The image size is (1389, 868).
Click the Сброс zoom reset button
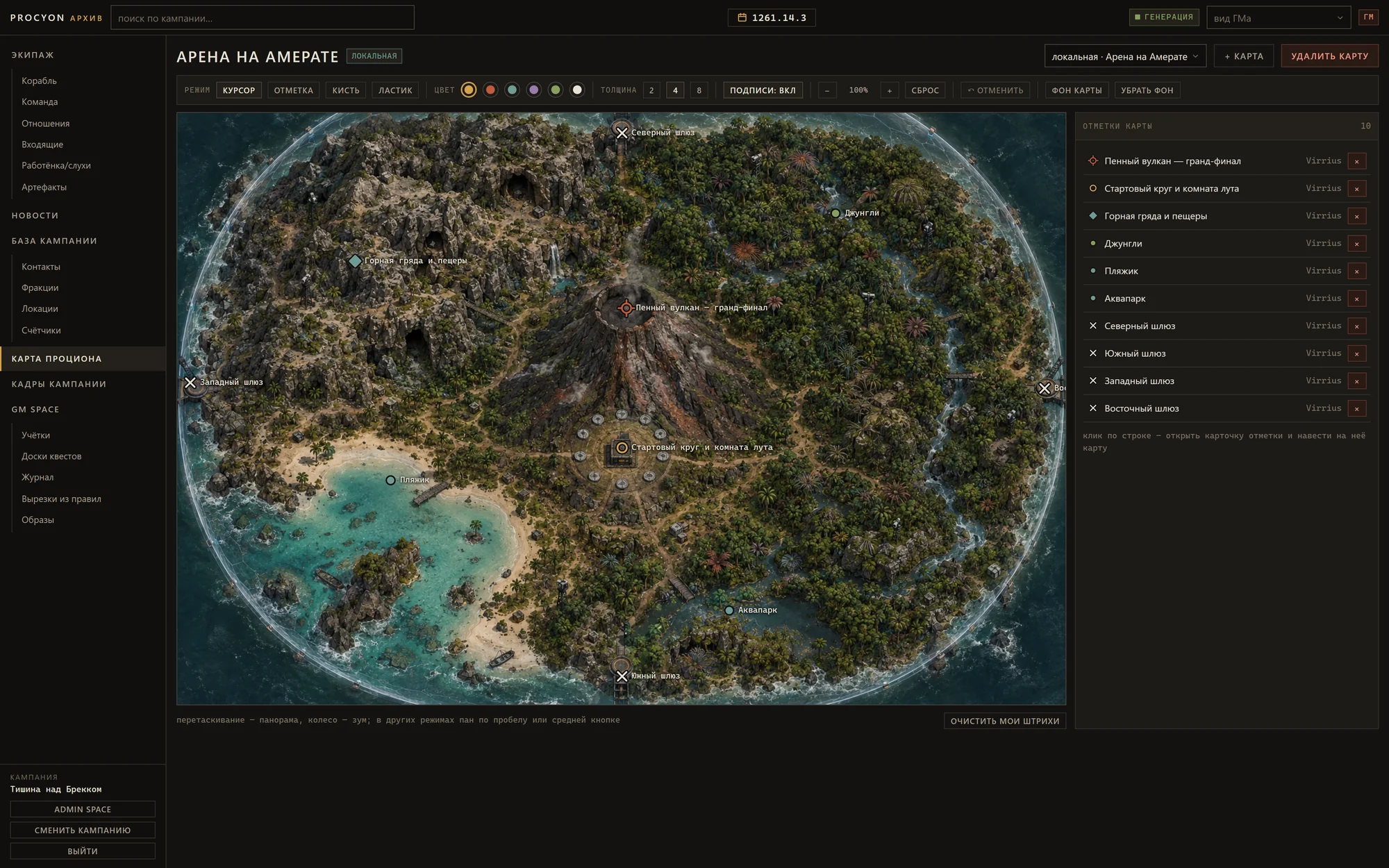(925, 90)
